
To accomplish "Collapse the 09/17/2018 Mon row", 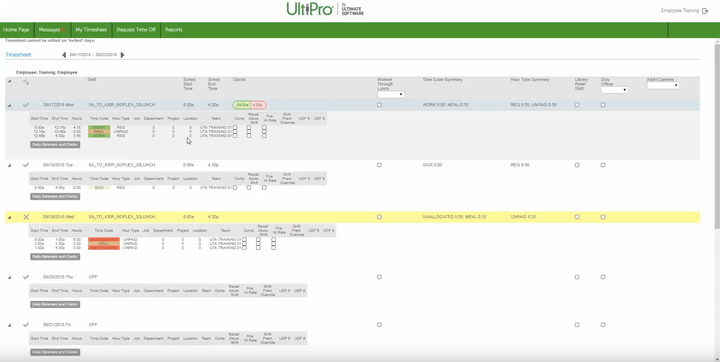I will pos(9,105).
